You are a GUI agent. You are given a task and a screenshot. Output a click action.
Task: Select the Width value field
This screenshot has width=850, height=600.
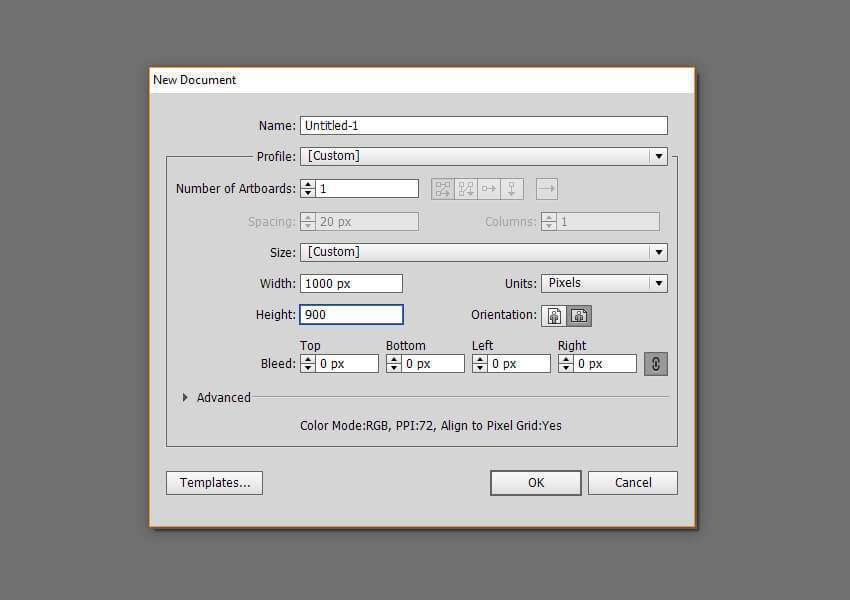(351, 283)
